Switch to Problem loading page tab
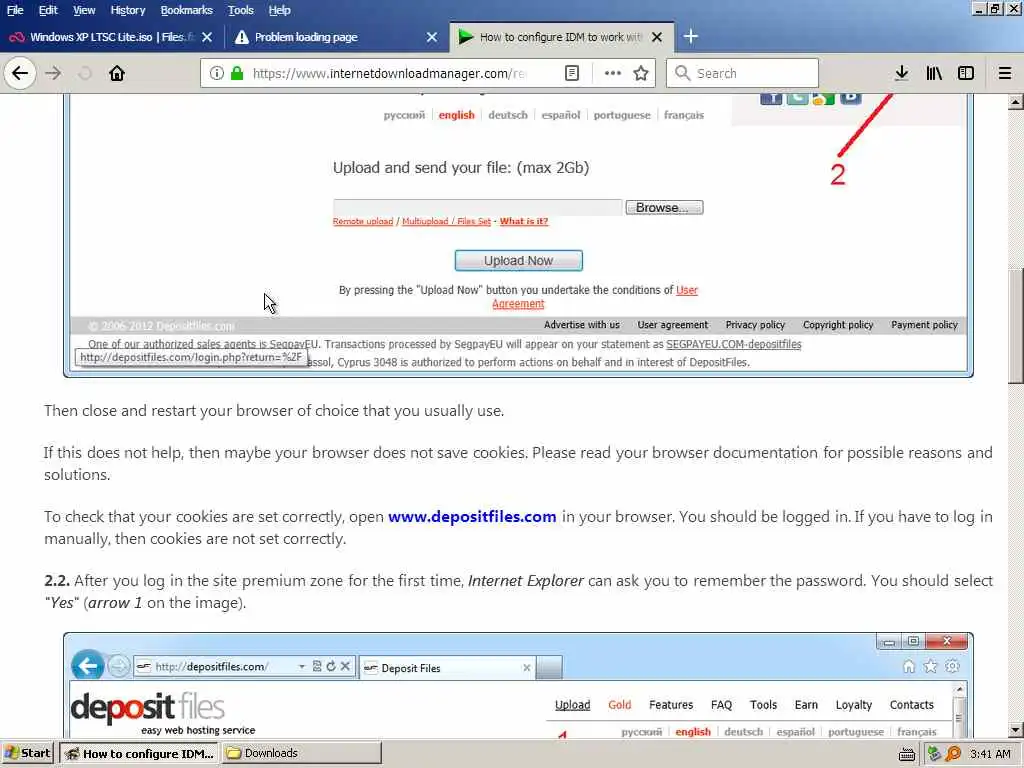1024x768 pixels. (336, 37)
